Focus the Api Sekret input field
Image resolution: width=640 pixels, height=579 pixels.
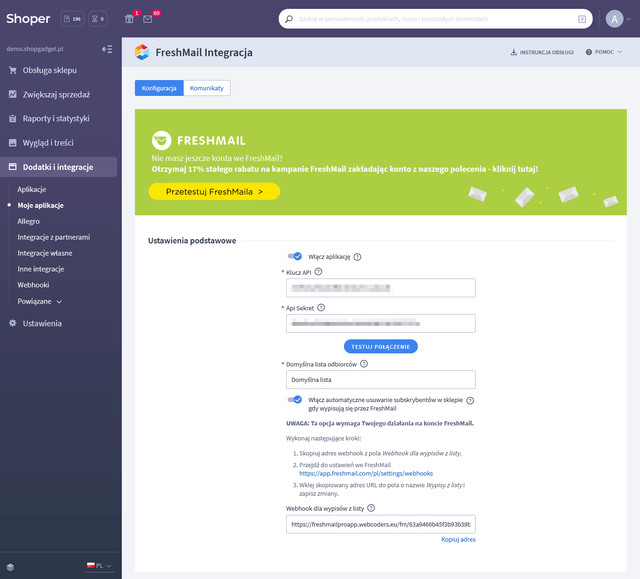pos(381,324)
